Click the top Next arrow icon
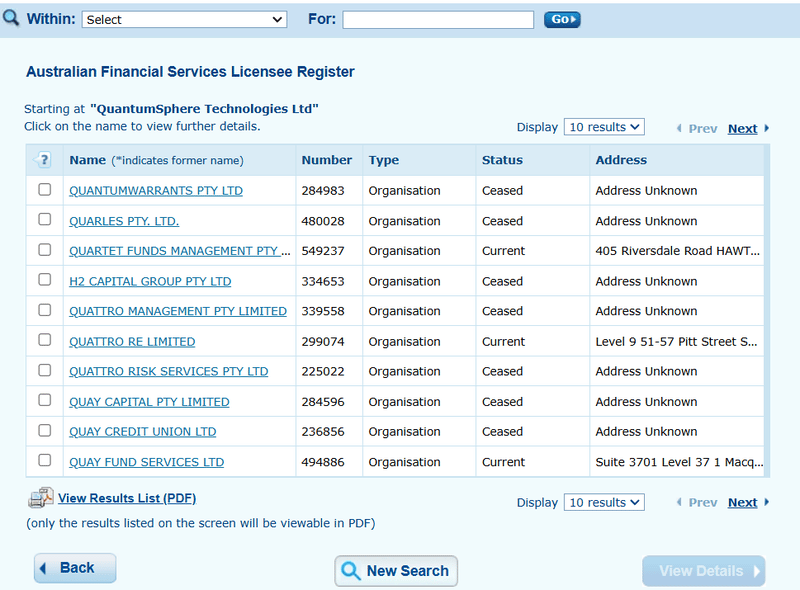The height and width of the screenshot is (590, 800). click(x=766, y=129)
